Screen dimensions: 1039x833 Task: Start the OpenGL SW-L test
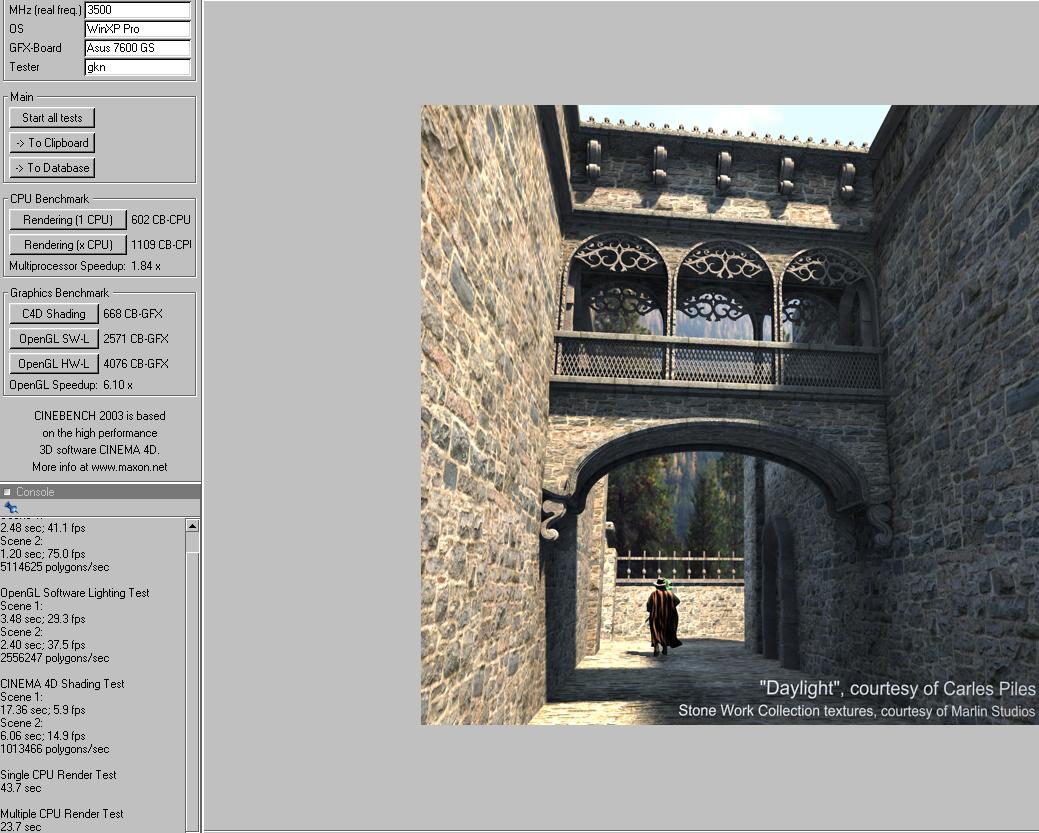[54, 339]
